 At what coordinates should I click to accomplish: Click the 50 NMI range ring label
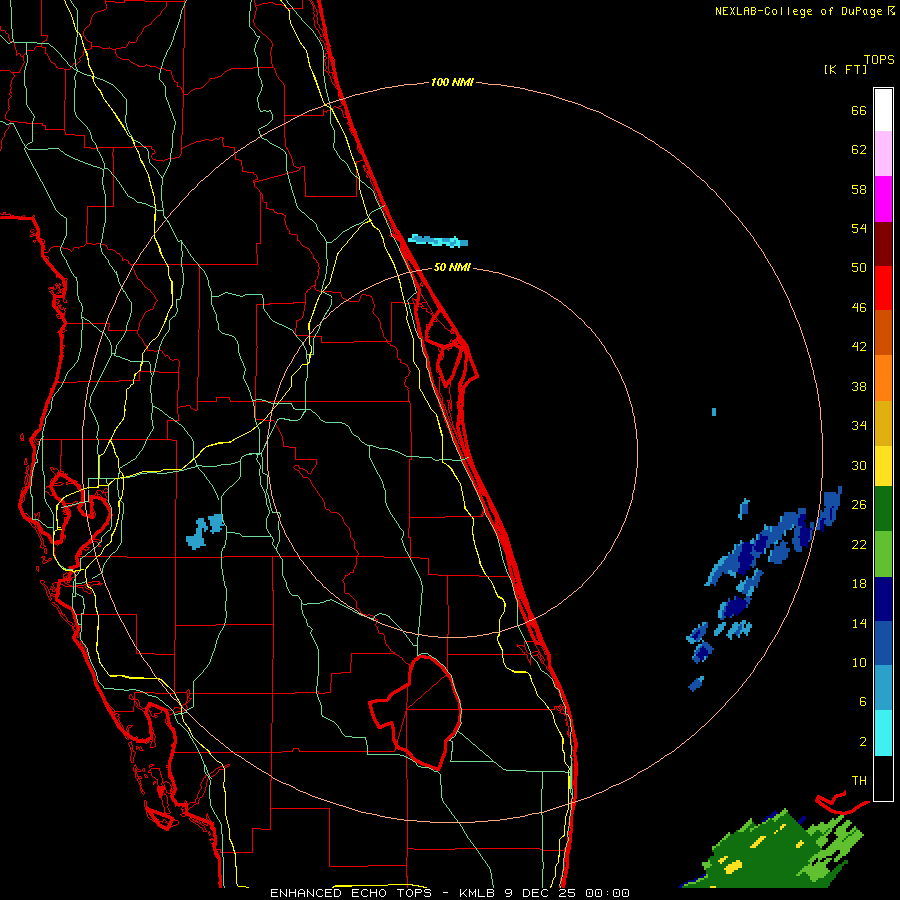[x=452, y=267]
